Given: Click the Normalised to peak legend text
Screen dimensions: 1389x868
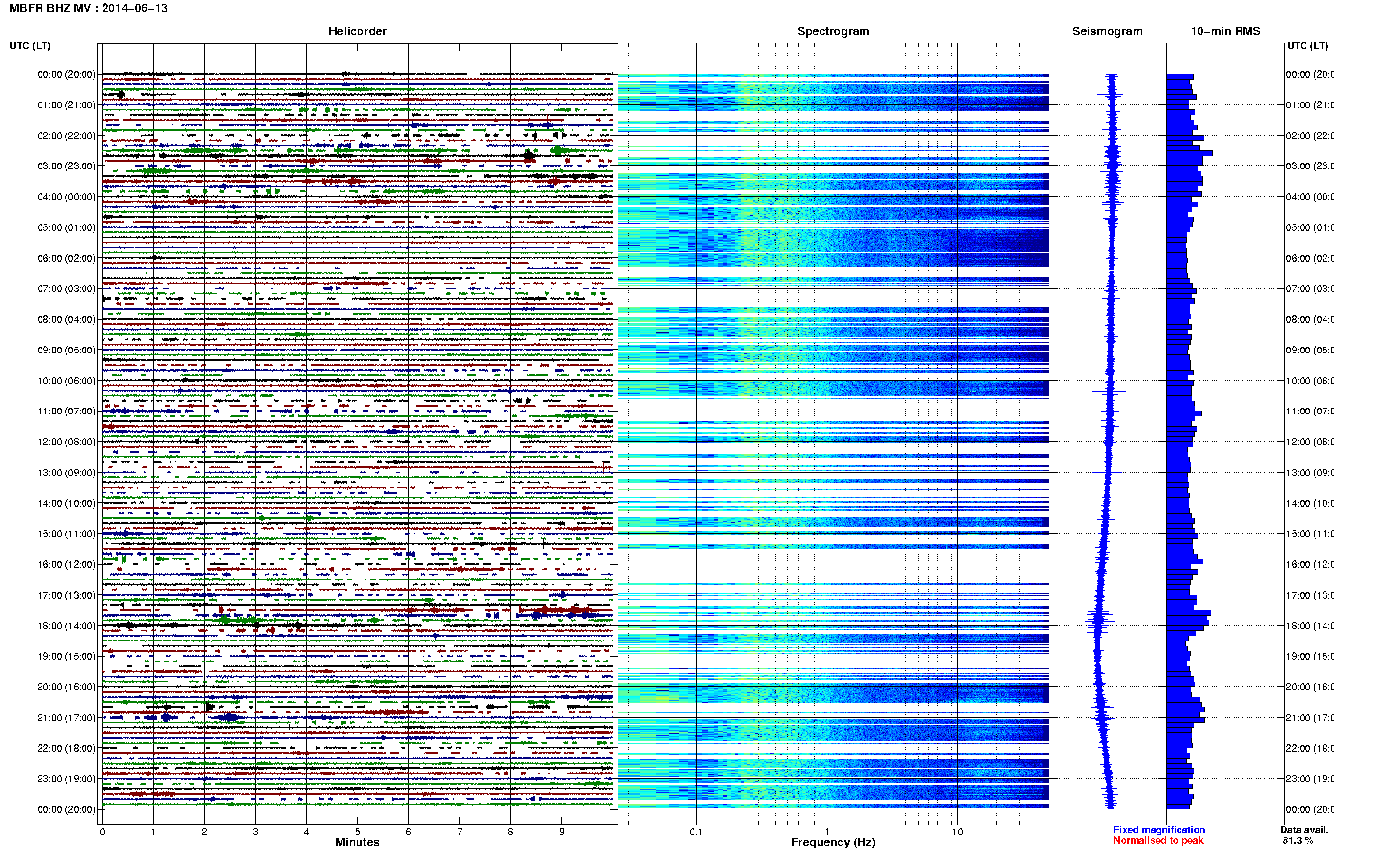Looking at the screenshot, I should [1158, 841].
